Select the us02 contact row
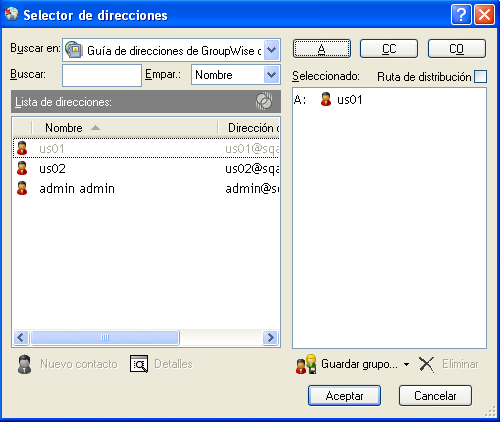The height and width of the screenshot is (422, 500). click(x=146, y=168)
